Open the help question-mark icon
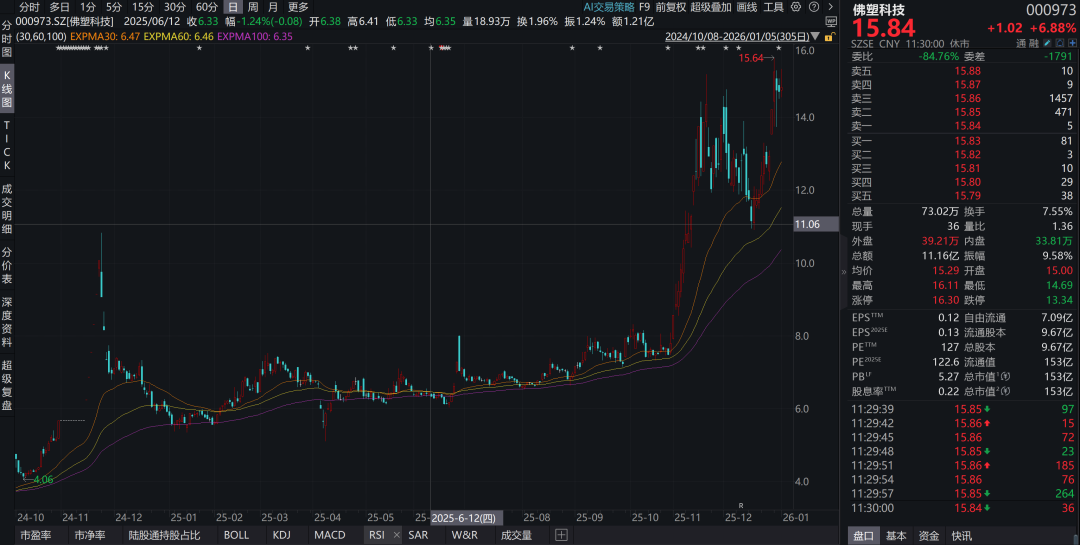This screenshot has height=545, width=1080. click(814, 7)
